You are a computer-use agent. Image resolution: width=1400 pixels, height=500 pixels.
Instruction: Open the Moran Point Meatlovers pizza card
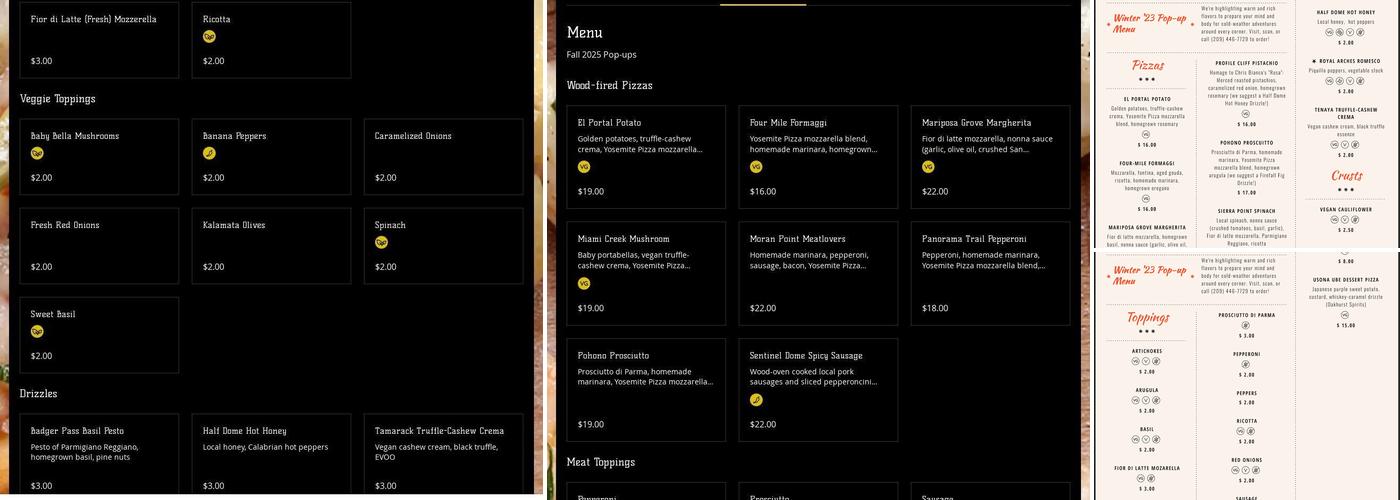click(x=818, y=274)
